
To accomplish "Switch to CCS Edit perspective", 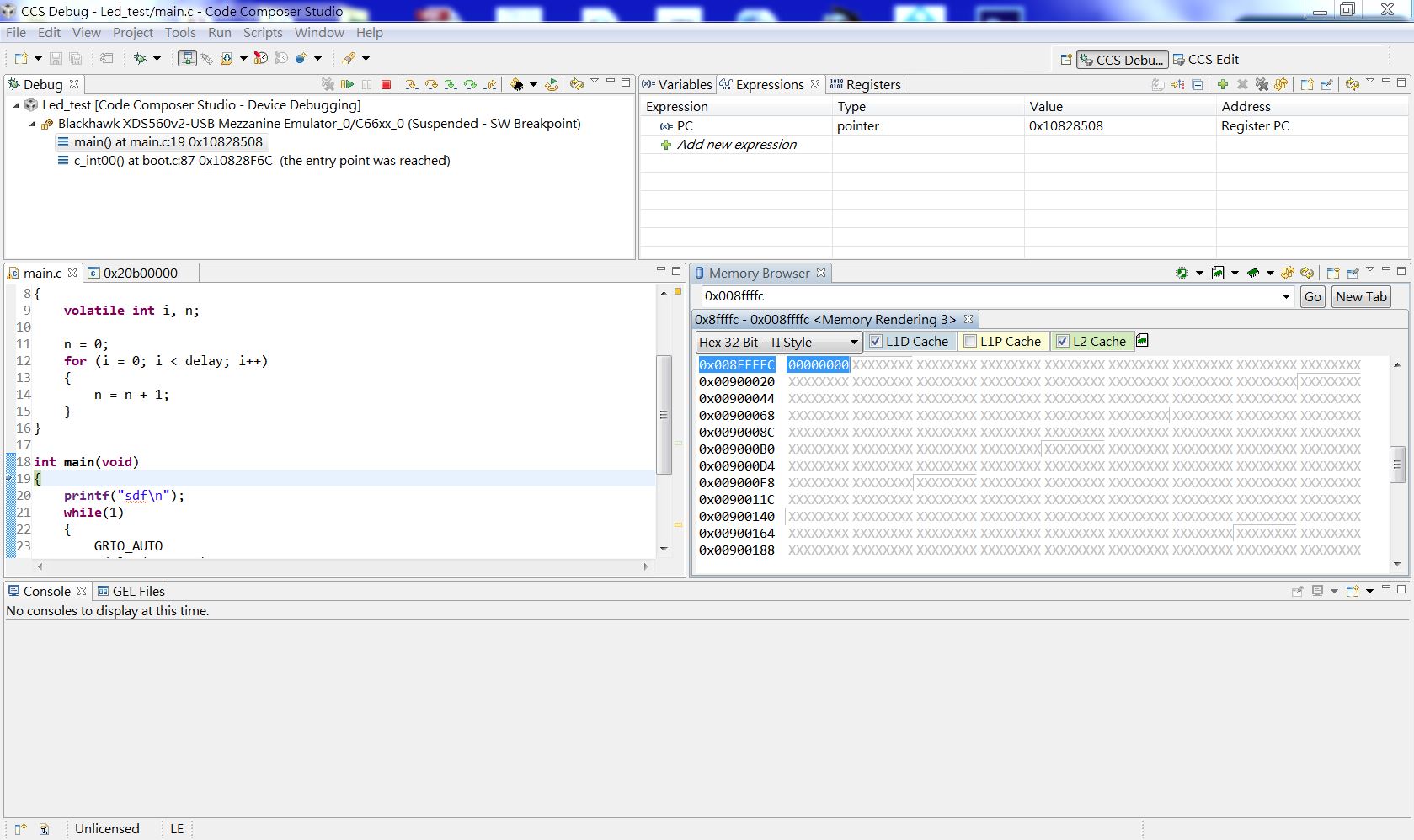I will click(x=1206, y=59).
